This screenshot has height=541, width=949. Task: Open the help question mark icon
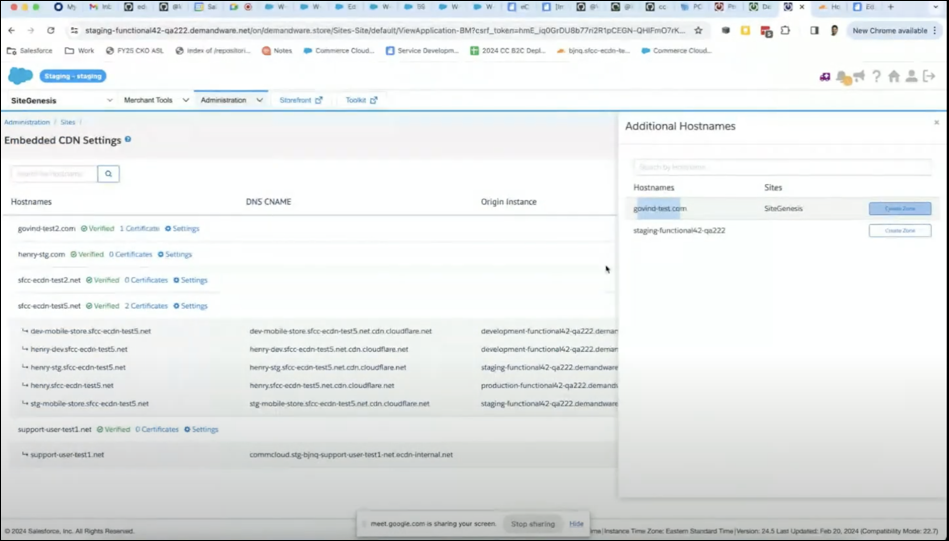point(876,77)
